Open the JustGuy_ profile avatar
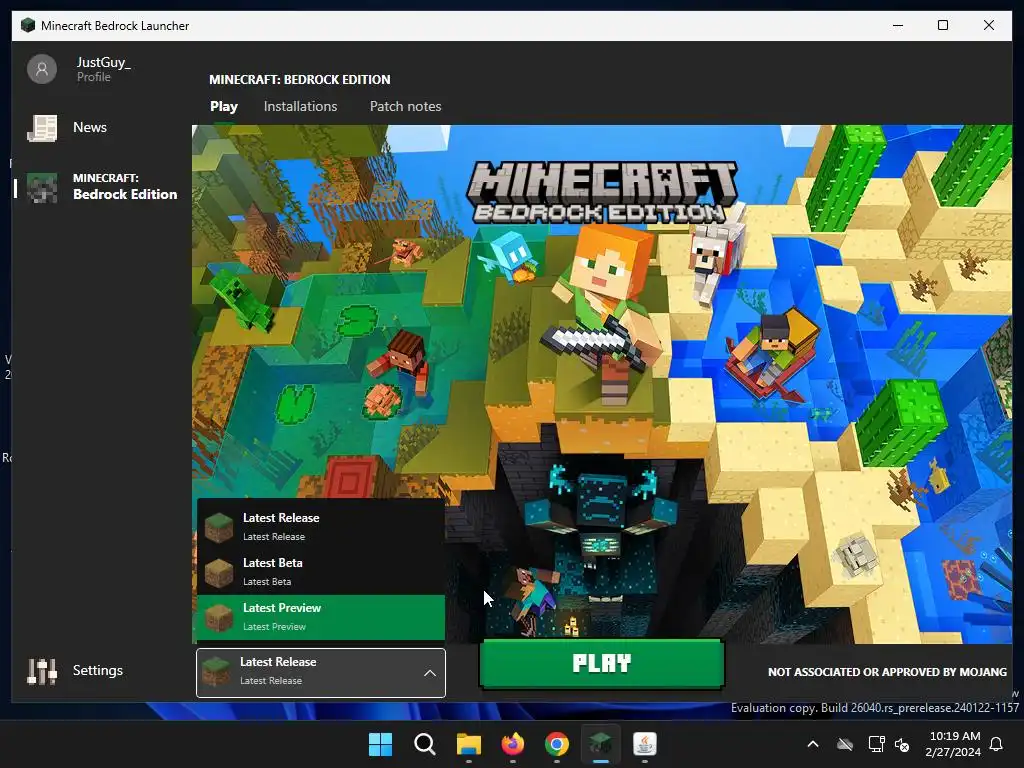Screen dimensions: 1024x768 click(x=42, y=69)
